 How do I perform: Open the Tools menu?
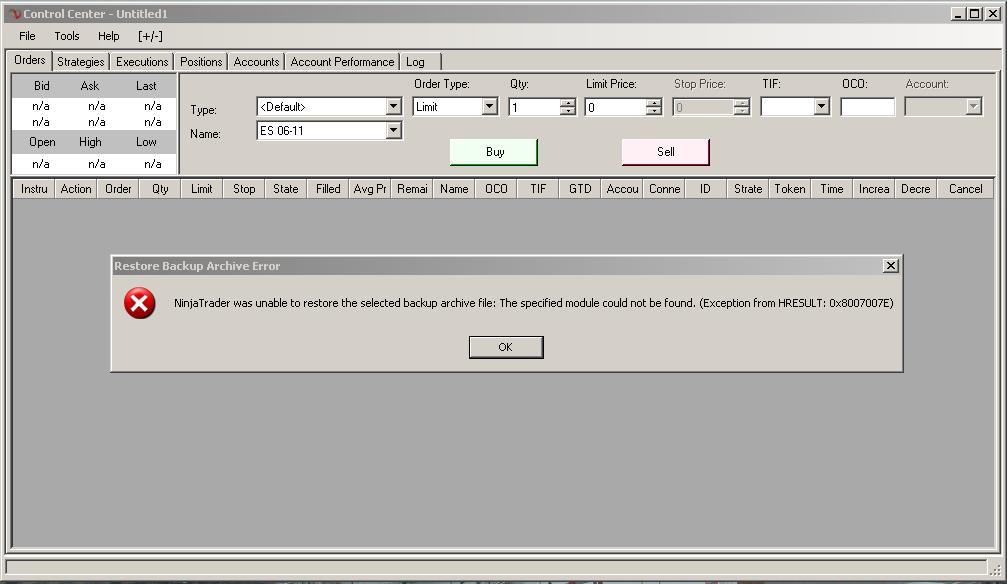67,36
